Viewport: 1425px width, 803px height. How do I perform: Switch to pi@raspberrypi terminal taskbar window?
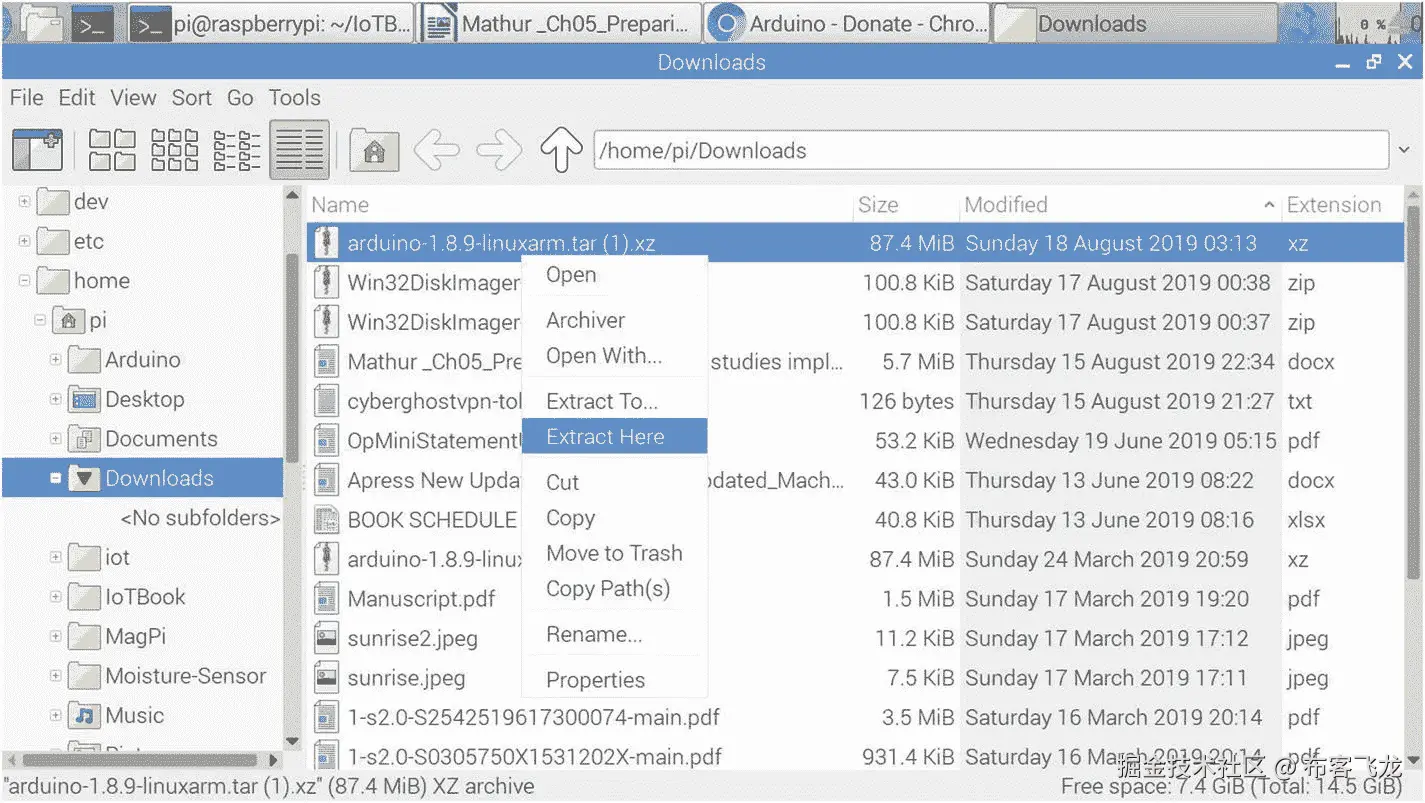[x=271, y=23]
